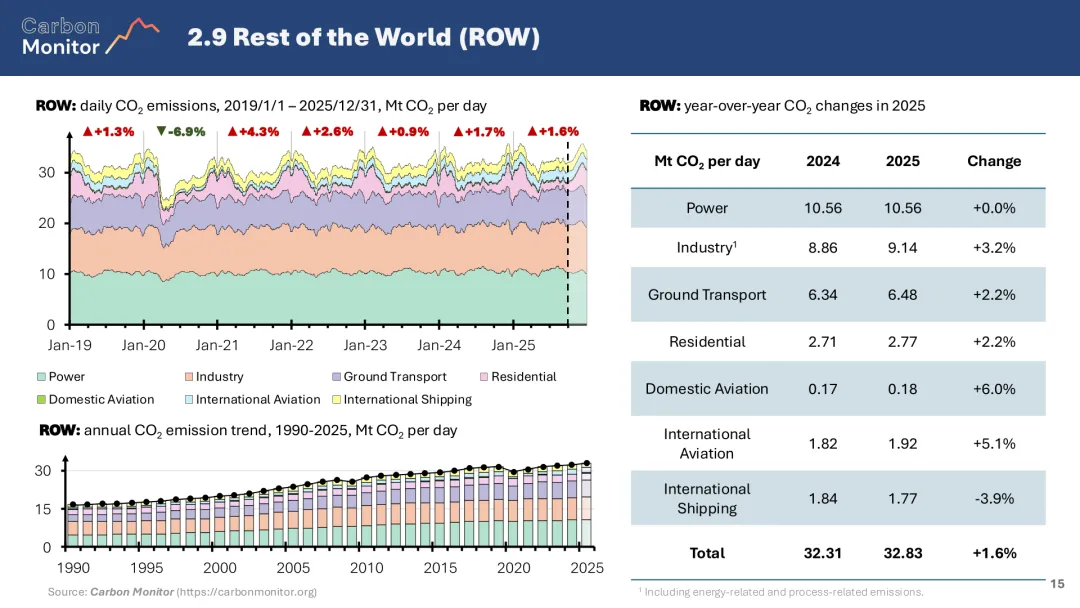1080x608 pixels.
Task: Click the 'Jan-20' axis label
Action: tap(143, 345)
